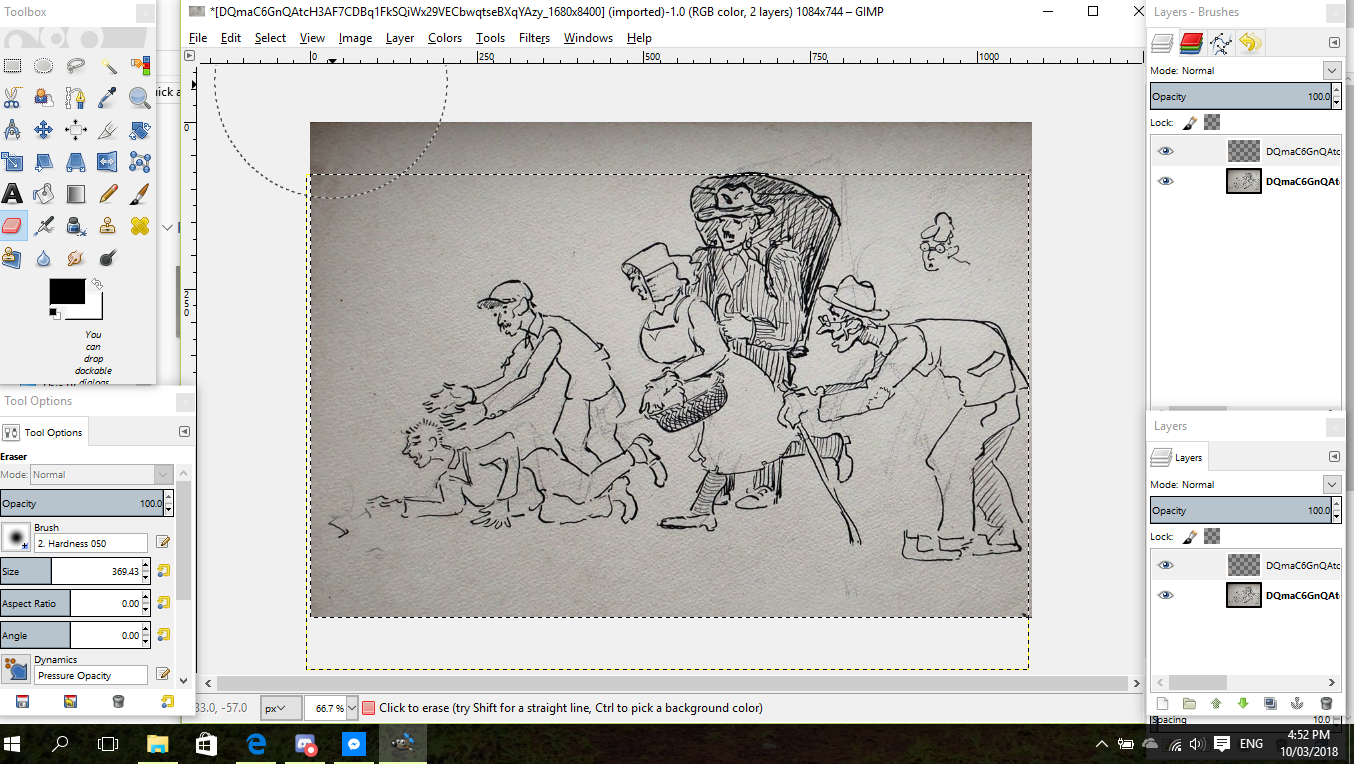1354x764 pixels.
Task: Toggle visibility of bold layer in upper panel
Action: point(1165,181)
